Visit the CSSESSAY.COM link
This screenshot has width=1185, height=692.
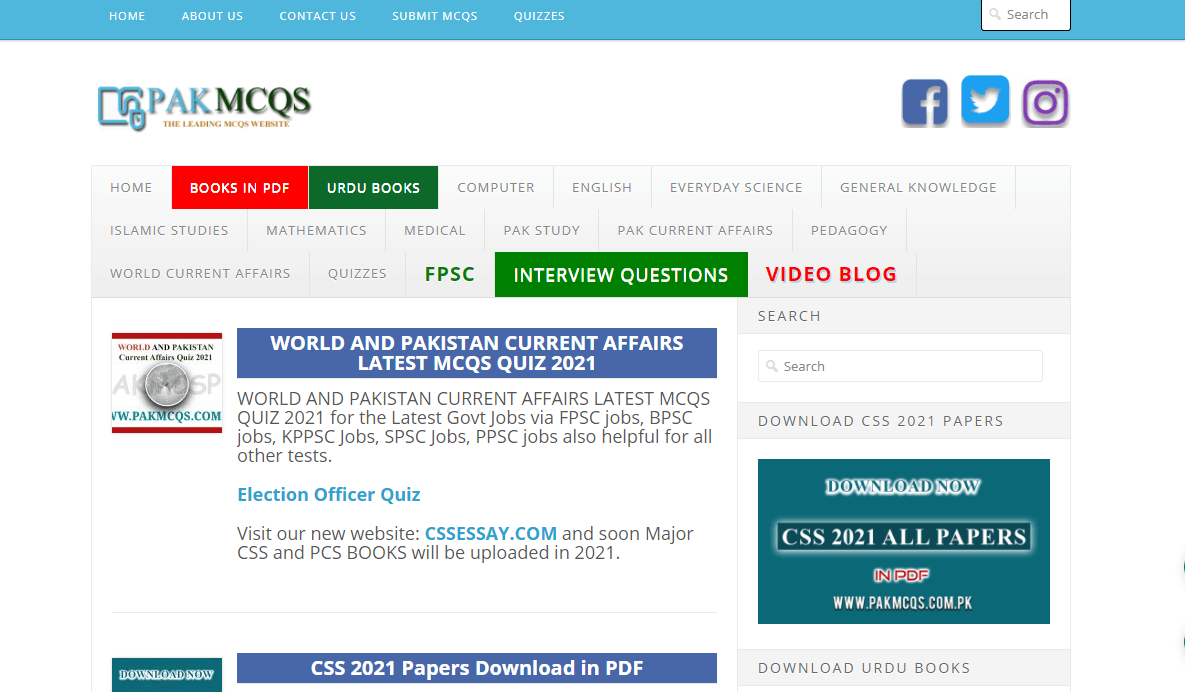coord(490,533)
